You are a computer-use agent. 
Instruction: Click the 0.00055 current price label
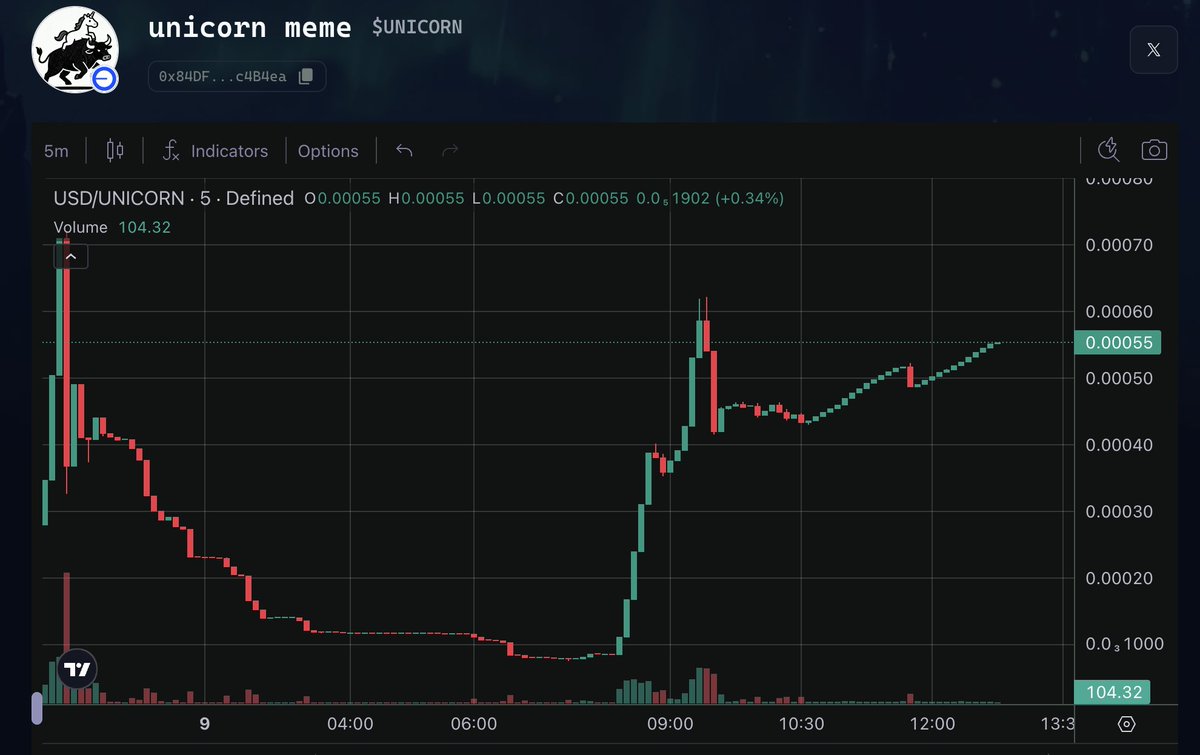pos(1118,343)
